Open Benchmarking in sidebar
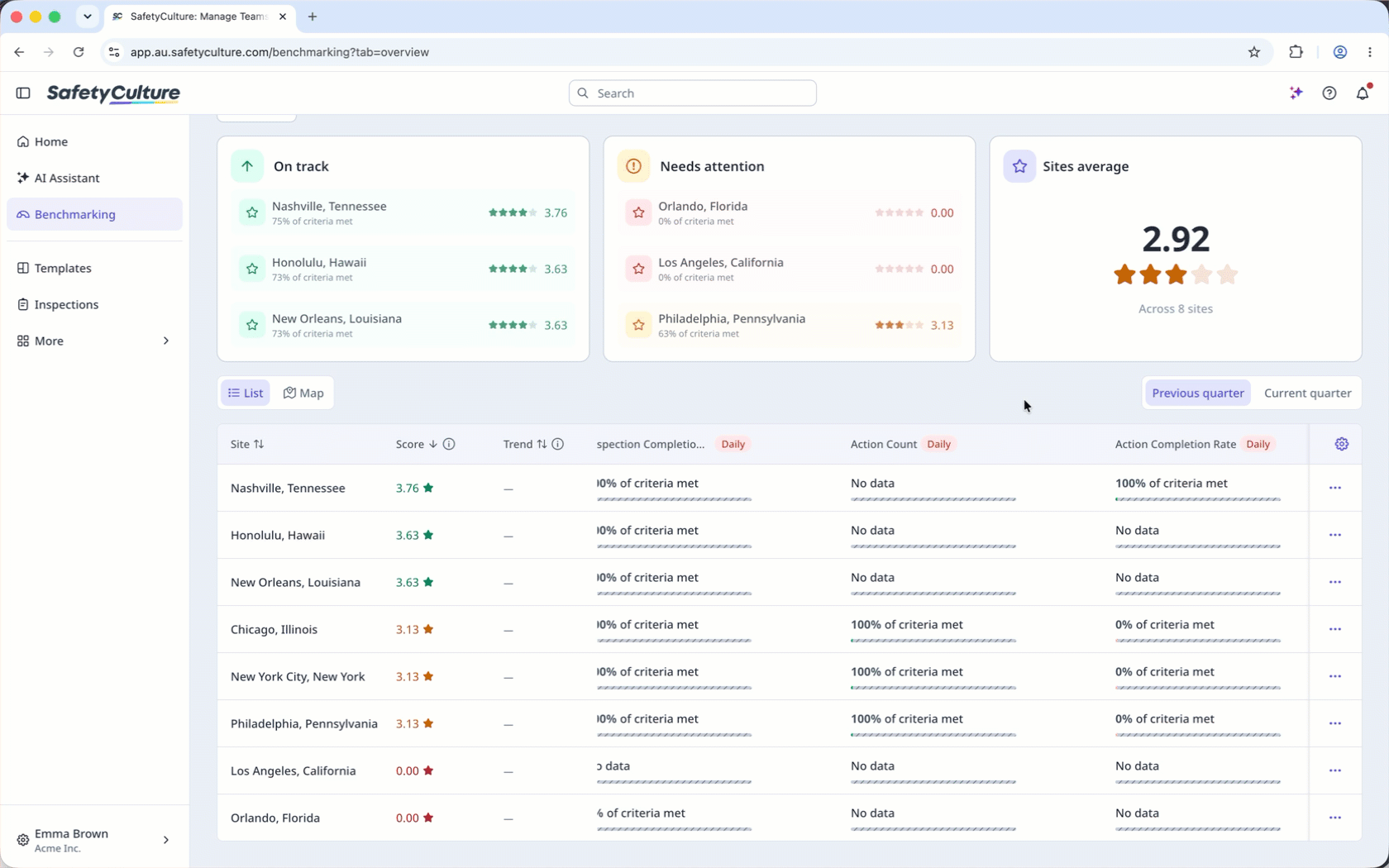 pyautogui.click(x=94, y=214)
